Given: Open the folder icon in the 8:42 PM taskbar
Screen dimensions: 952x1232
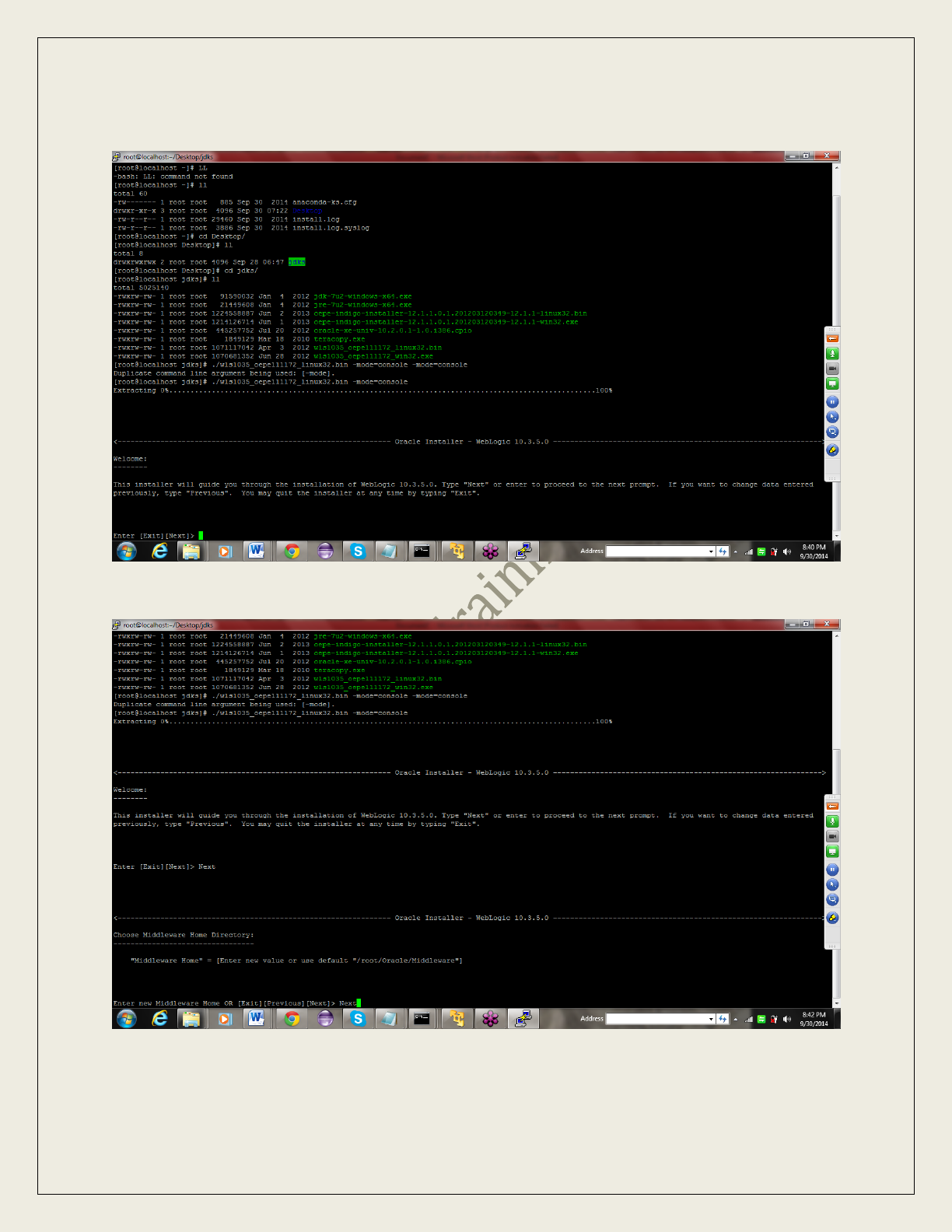Looking at the screenshot, I should (191, 1019).
